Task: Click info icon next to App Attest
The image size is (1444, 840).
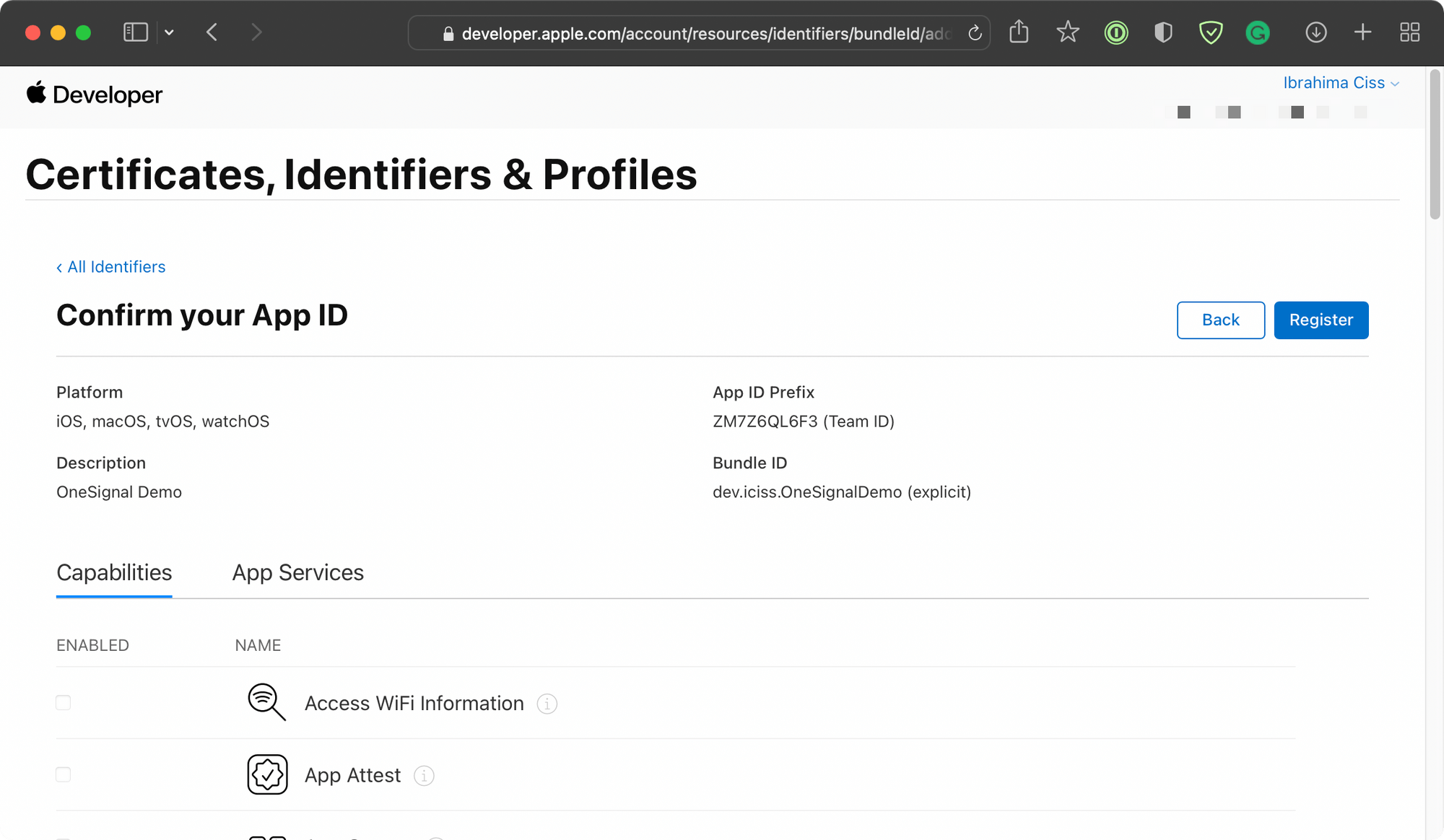Action: coord(424,776)
